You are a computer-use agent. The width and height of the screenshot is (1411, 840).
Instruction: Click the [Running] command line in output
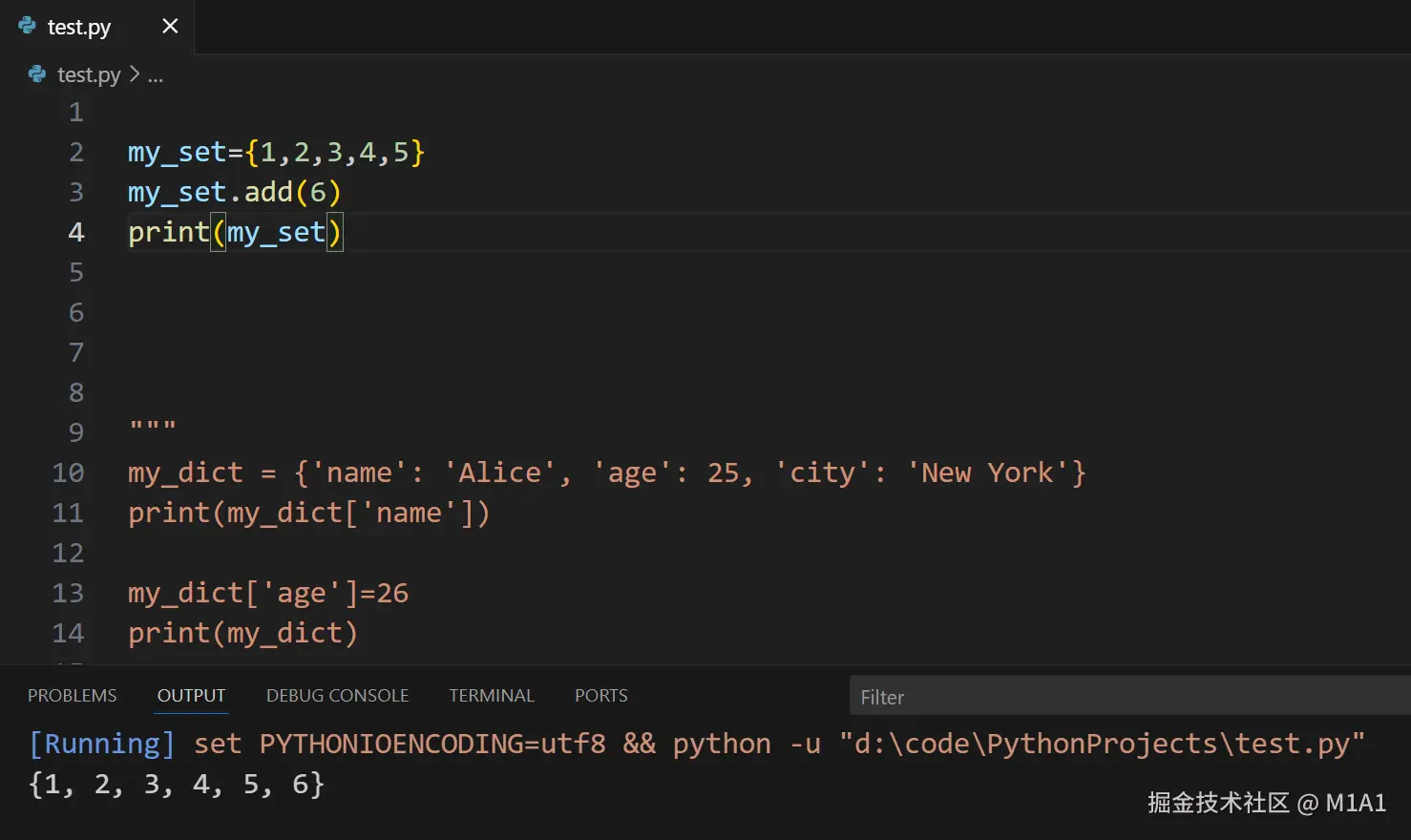point(697,744)
